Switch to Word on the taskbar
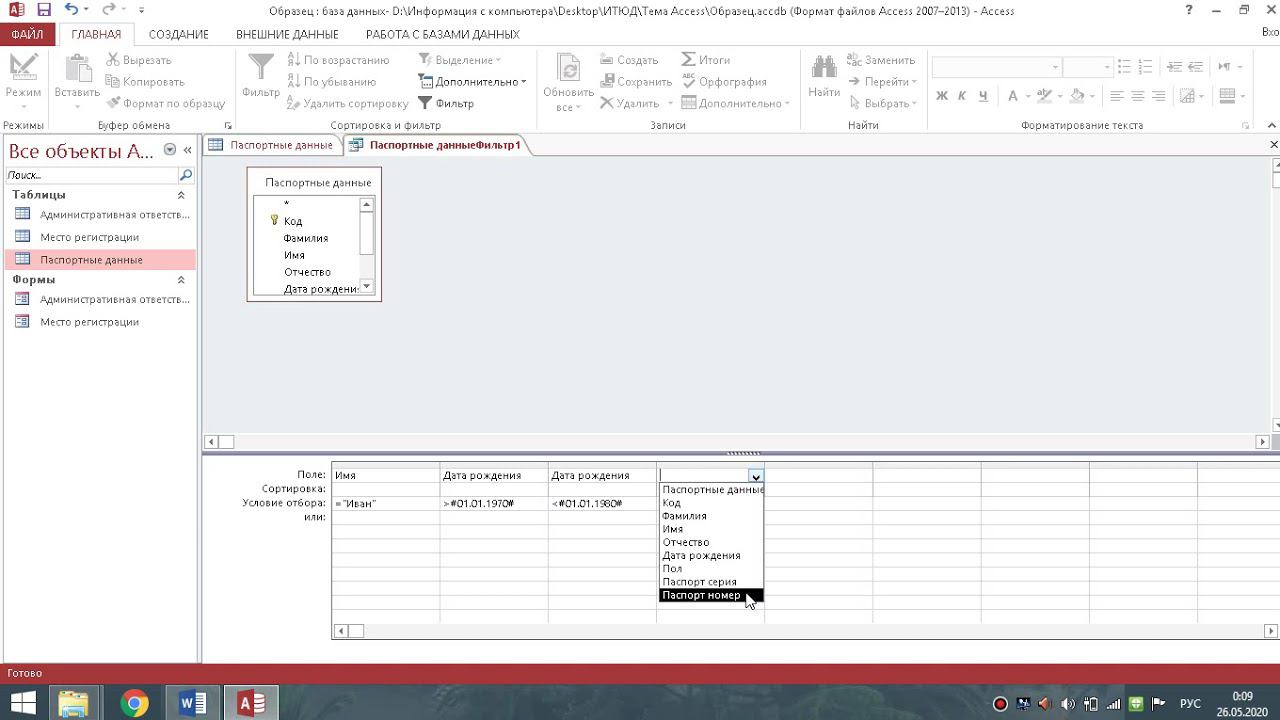Image resolution: width=1280 pixels, height=720 pixels. coord(192,703)
